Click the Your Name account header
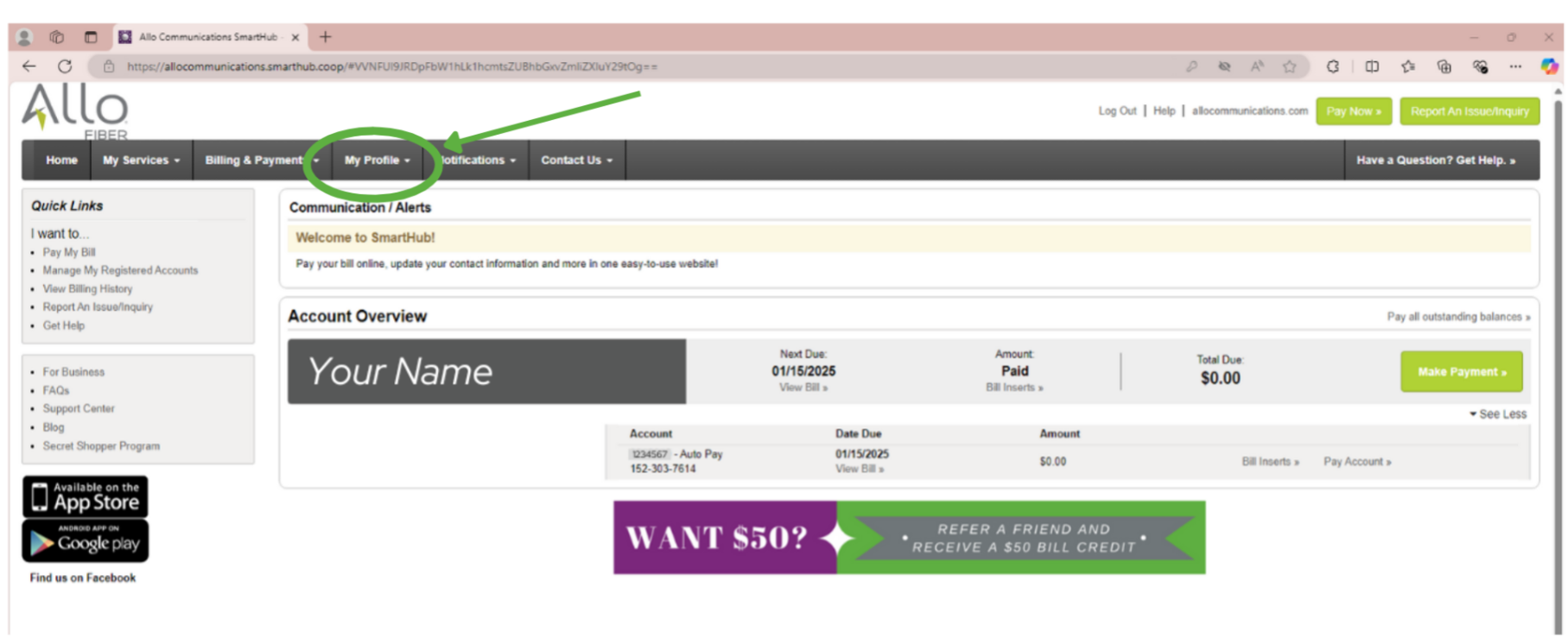The width and height of the screenshot is (1568, 638). (x=486, y=372)
